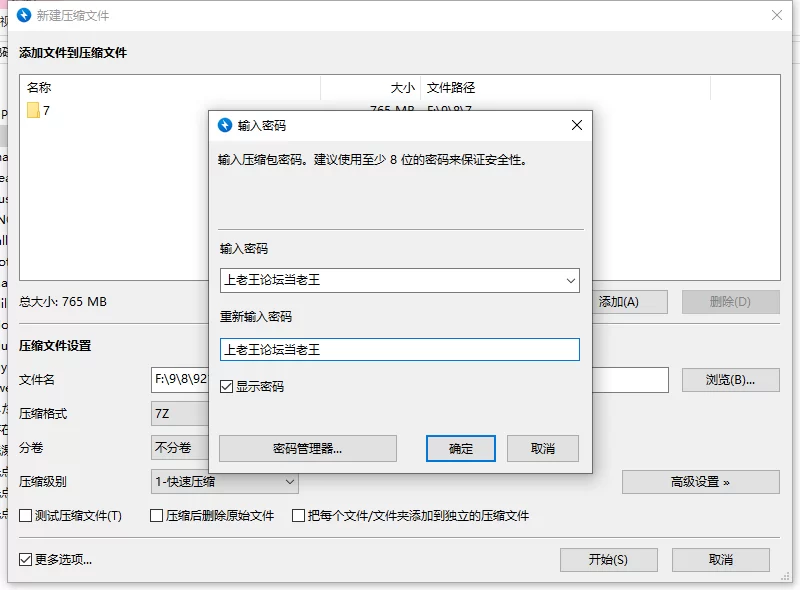The height and width of the screenshot is (590, 800).
Task: Open the 压缩格式 7Z dropdown
Action: 180,413
